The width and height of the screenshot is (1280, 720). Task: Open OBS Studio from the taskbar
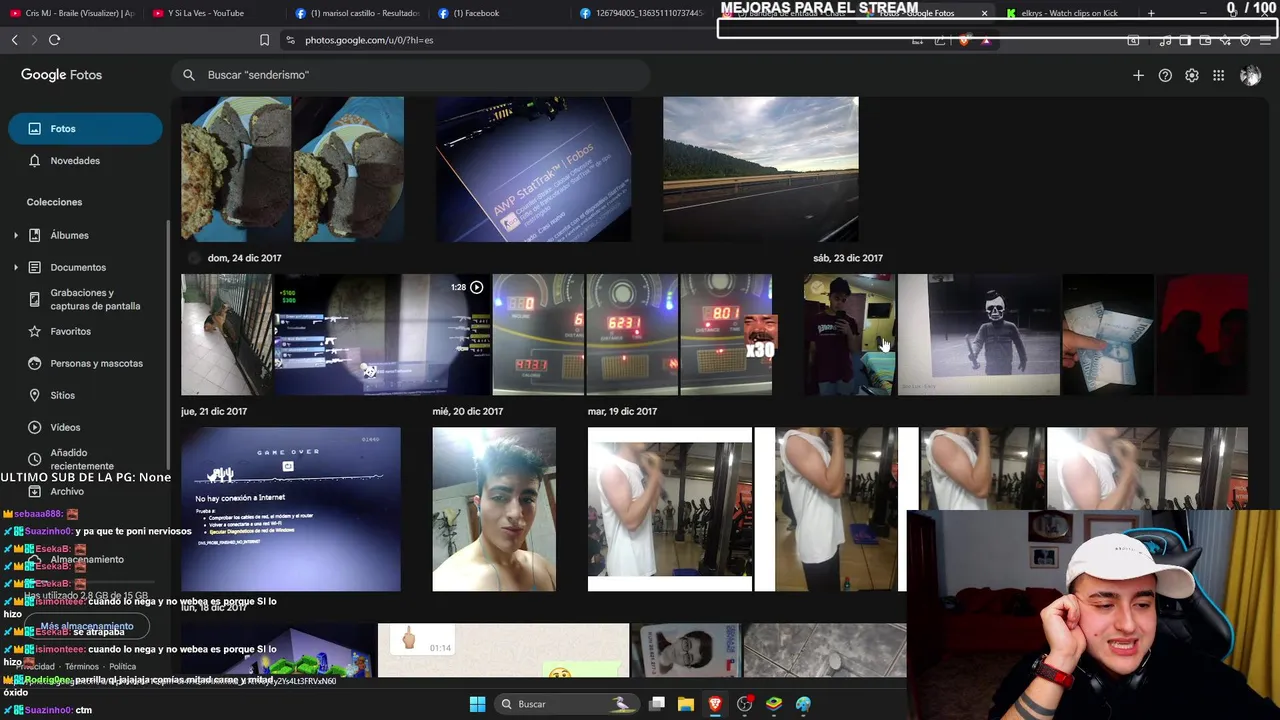744,704
